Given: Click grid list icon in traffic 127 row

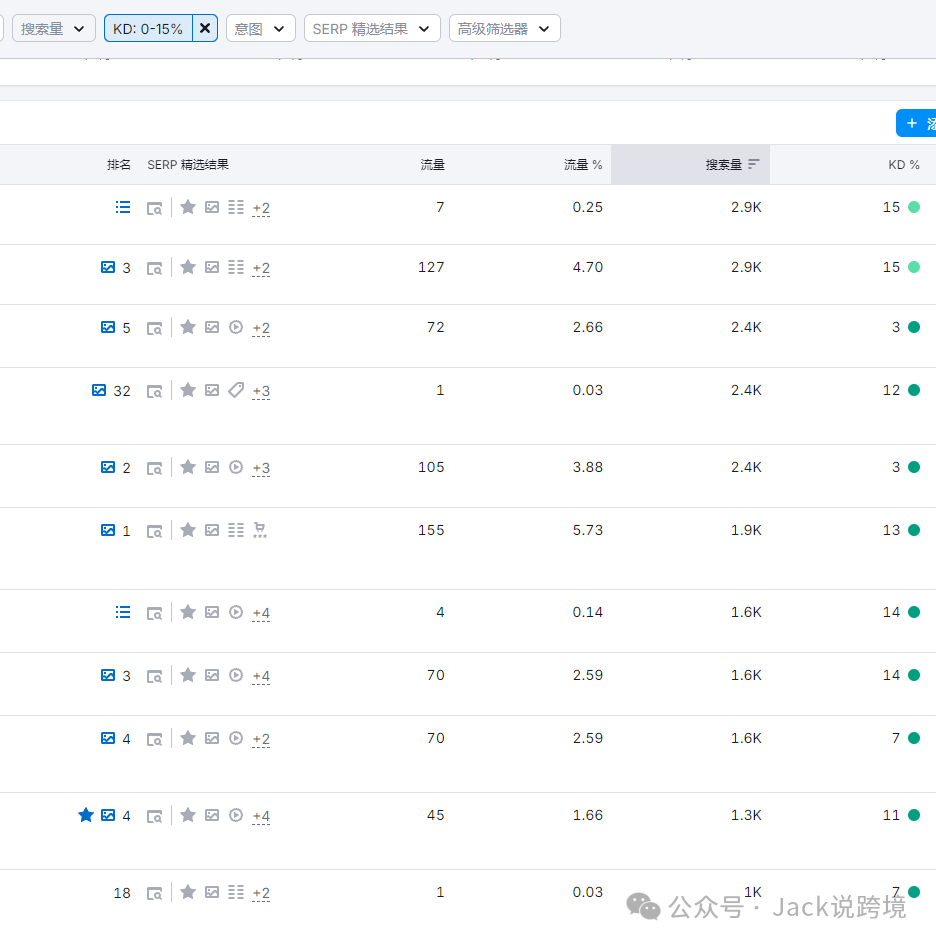Looking at the screenshot, I should [x=236, y=267].
